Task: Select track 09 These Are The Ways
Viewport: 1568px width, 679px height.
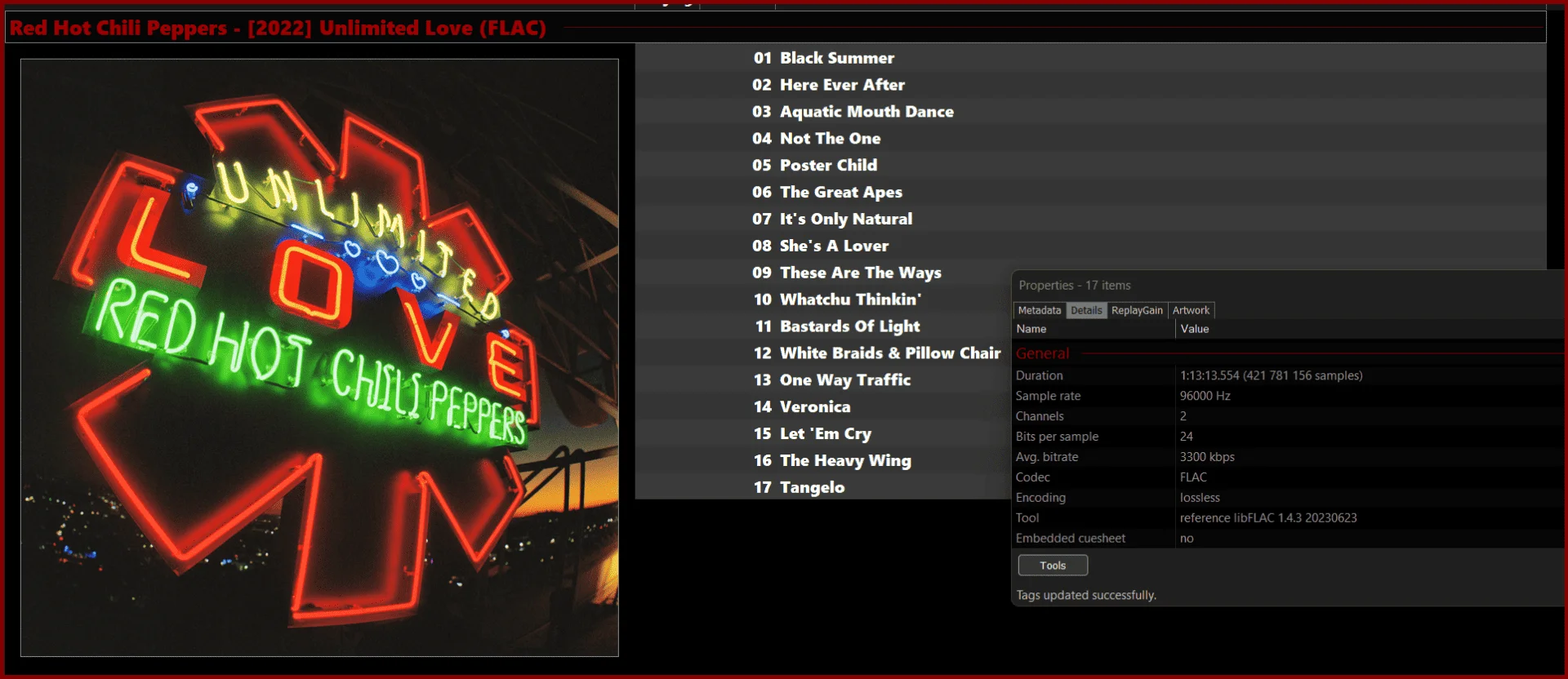Action: [823, 273]
